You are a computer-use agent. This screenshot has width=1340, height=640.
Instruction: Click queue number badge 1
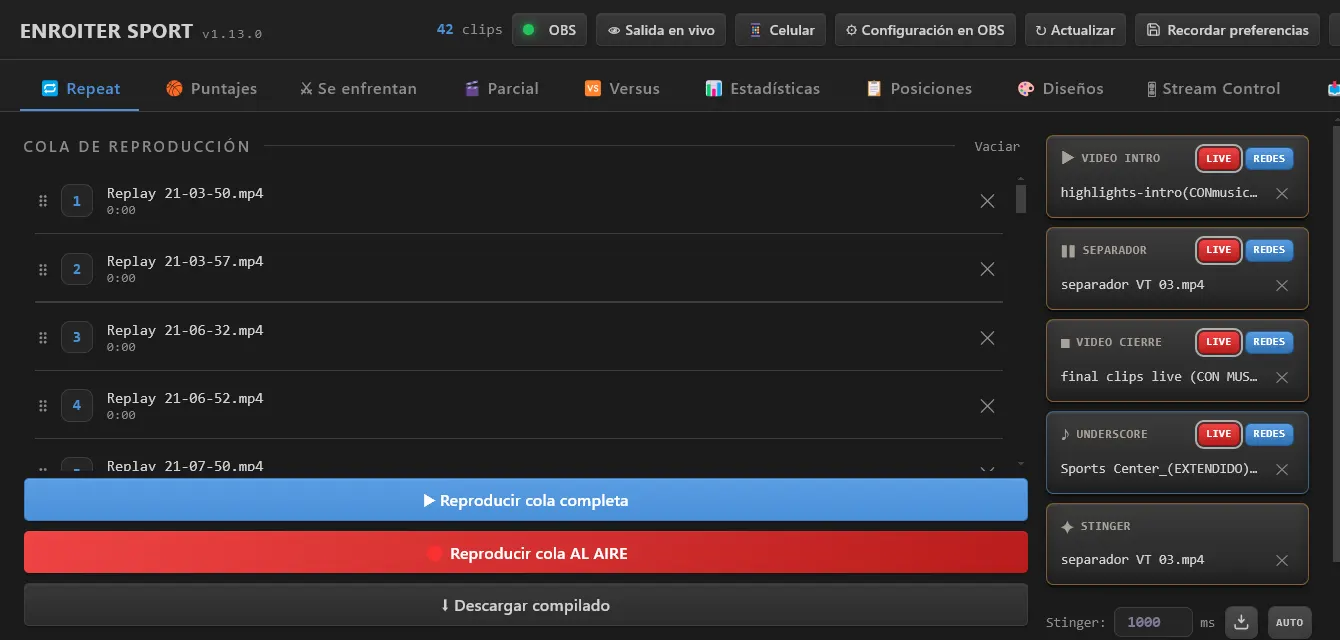77,201
